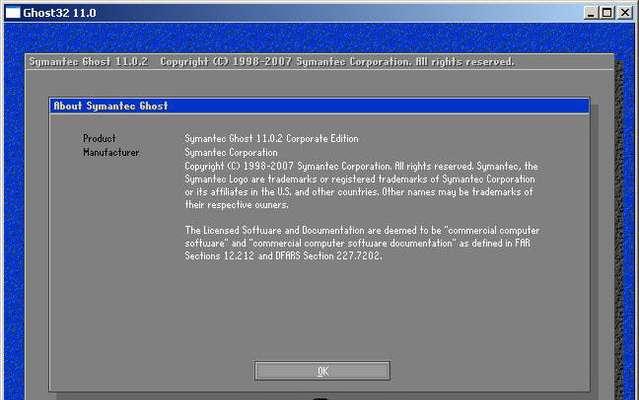Click the Symantec Ghost 11.0.2 copyright header line
The width and height of the screenshot is (639, 400).
(271, 62)
